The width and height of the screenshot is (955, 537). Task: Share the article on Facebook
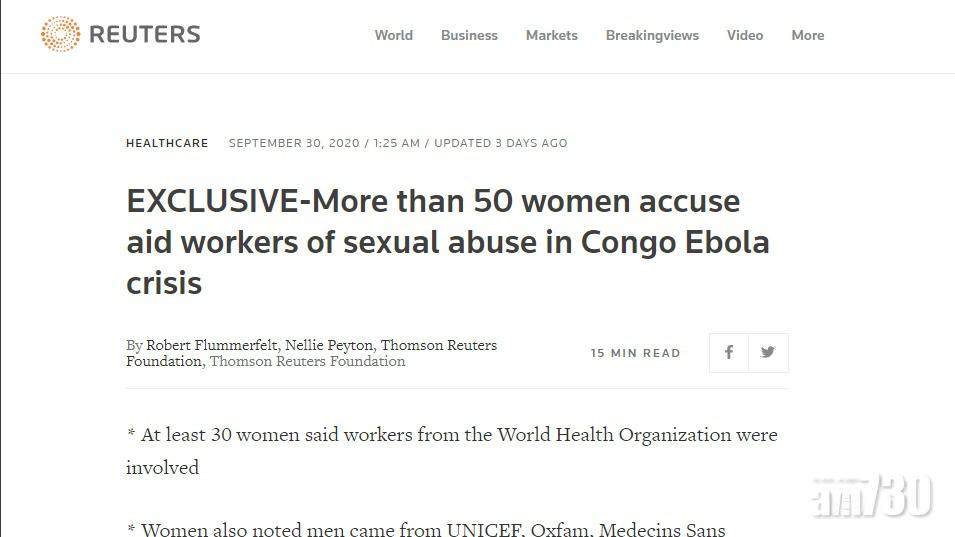[728, 353]
